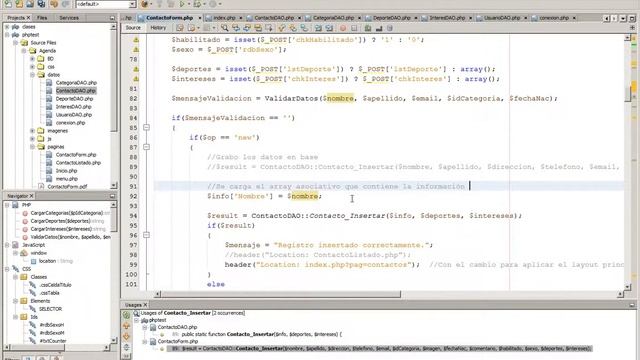Expand the BD folder node
This screenshot has height=360, width=640.
[32, 59]
